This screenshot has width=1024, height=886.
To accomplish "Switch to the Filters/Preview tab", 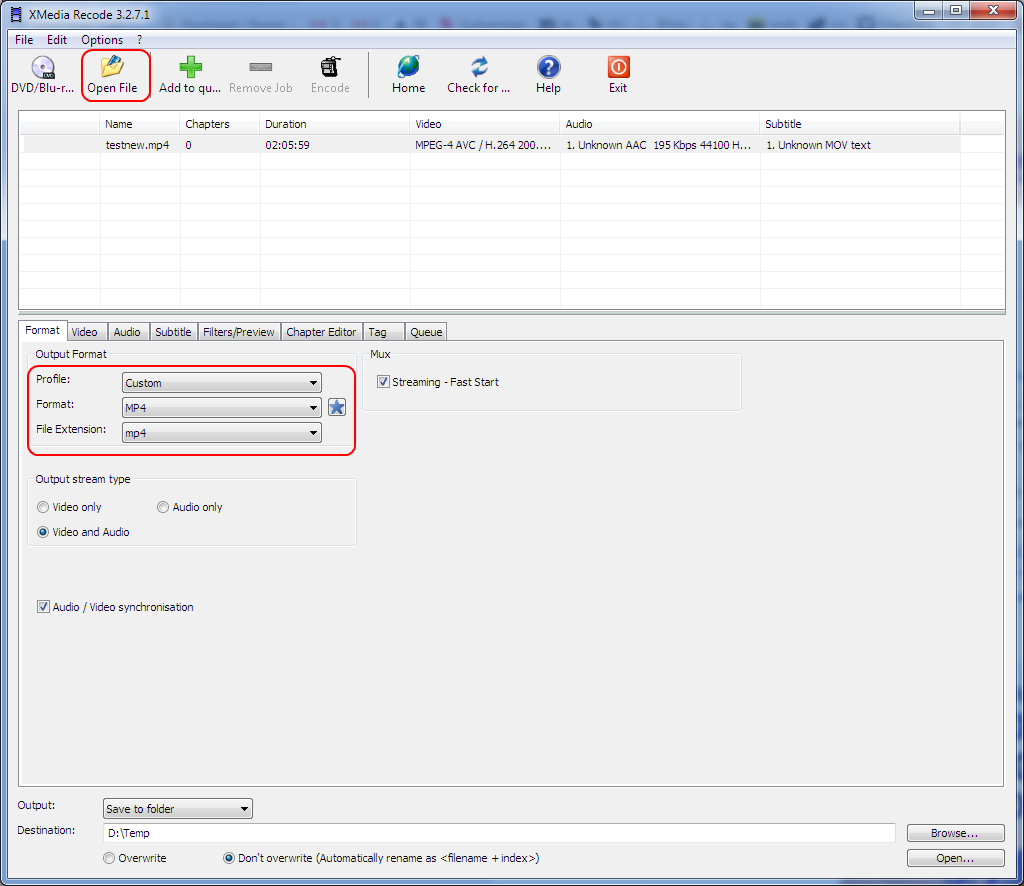I will pos(238,332).
